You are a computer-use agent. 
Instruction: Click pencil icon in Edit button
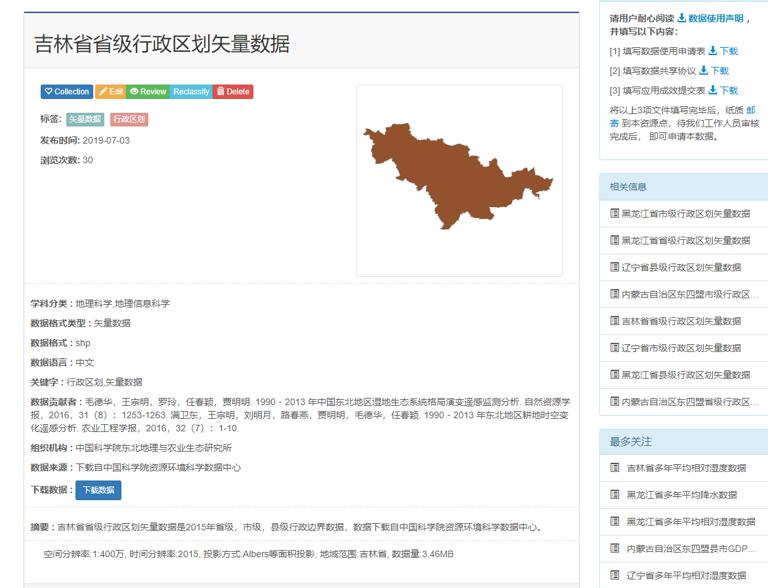pos(103,91)
